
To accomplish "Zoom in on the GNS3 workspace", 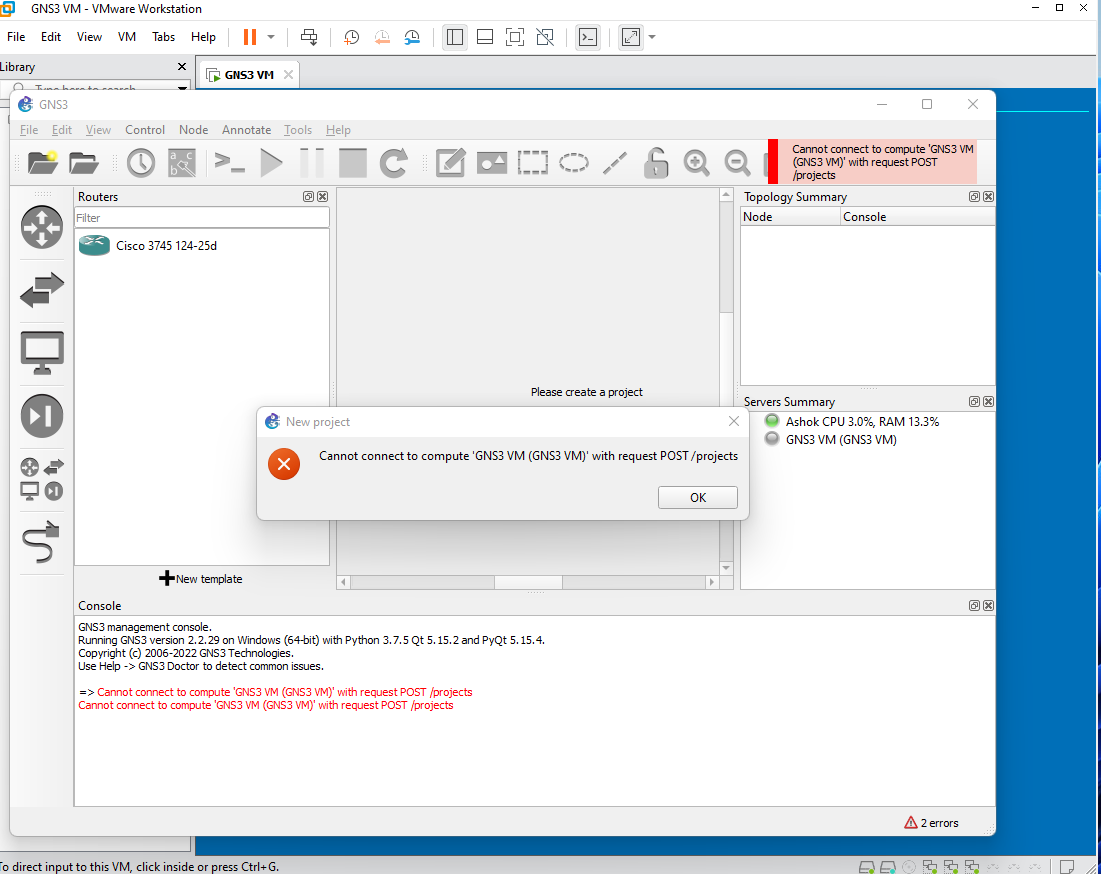I will tap(696, 162).
